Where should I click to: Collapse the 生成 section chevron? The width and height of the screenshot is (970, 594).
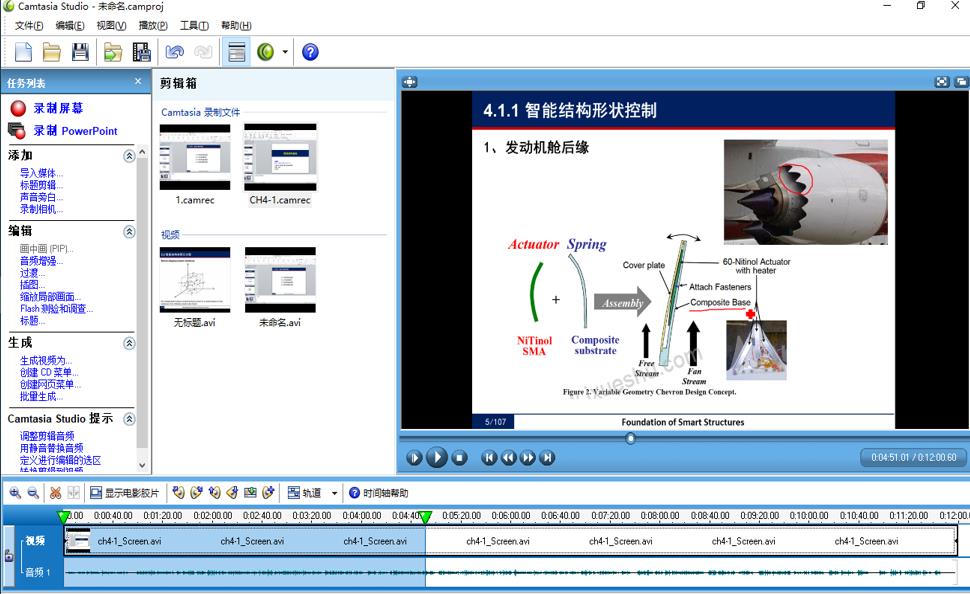(x=129, y=343)
